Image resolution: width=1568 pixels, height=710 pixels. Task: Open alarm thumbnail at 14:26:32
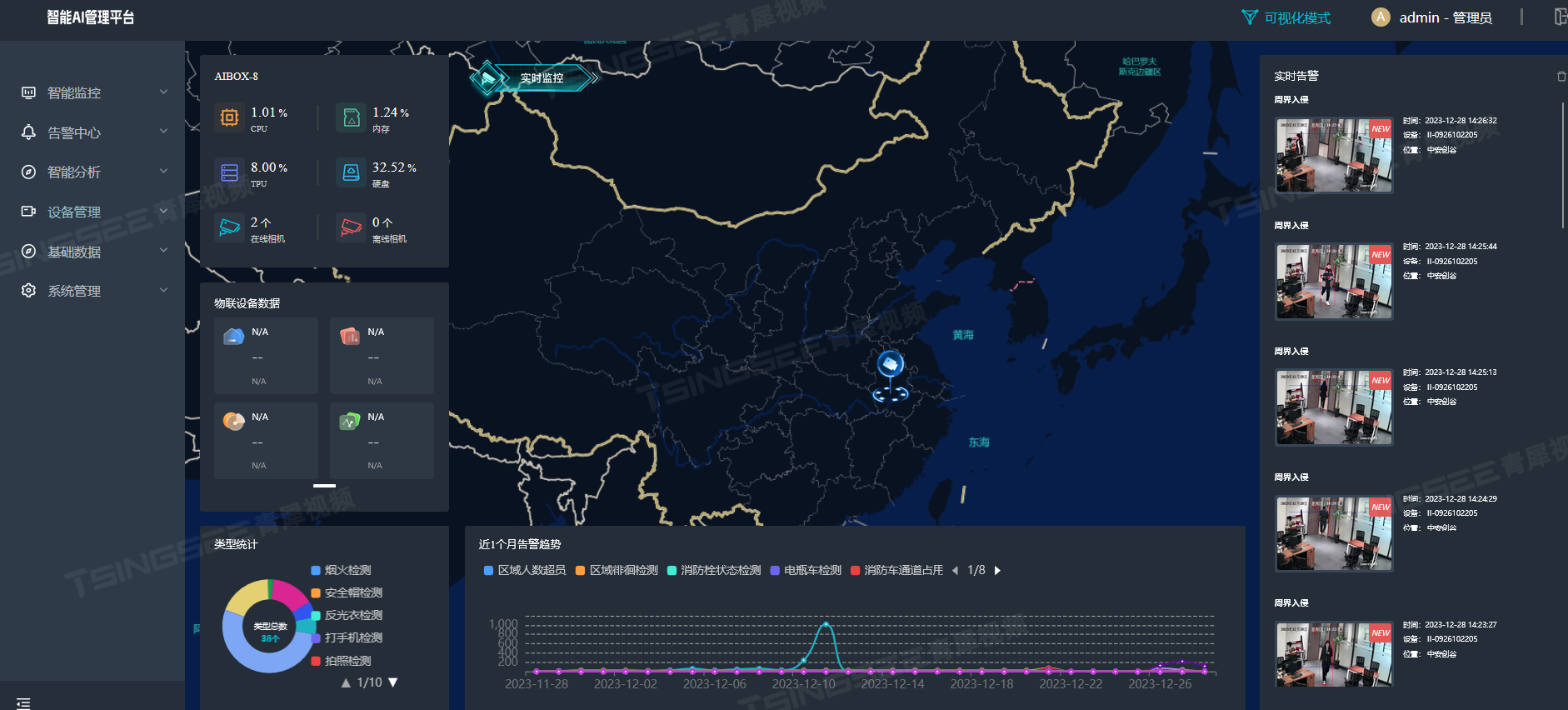(x=1334, y=155)
